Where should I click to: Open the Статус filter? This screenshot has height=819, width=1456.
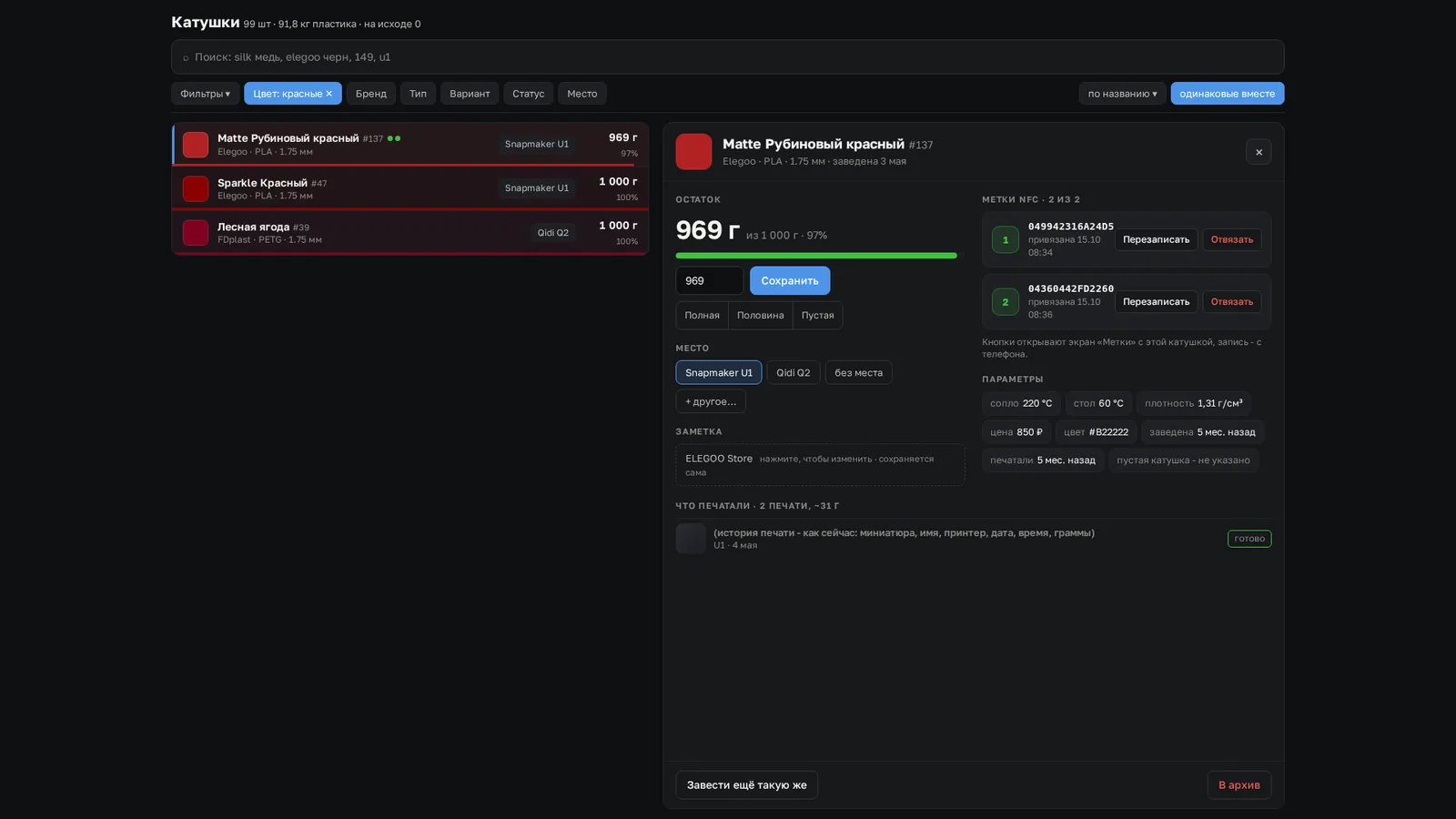(528, 94)
